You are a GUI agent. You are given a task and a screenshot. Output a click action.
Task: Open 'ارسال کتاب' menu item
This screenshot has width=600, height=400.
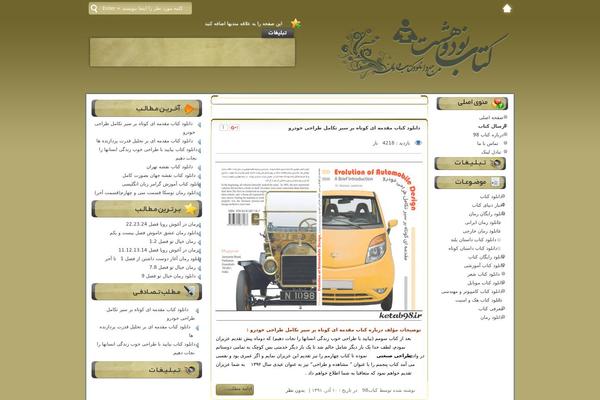click(x=492, y=126)
